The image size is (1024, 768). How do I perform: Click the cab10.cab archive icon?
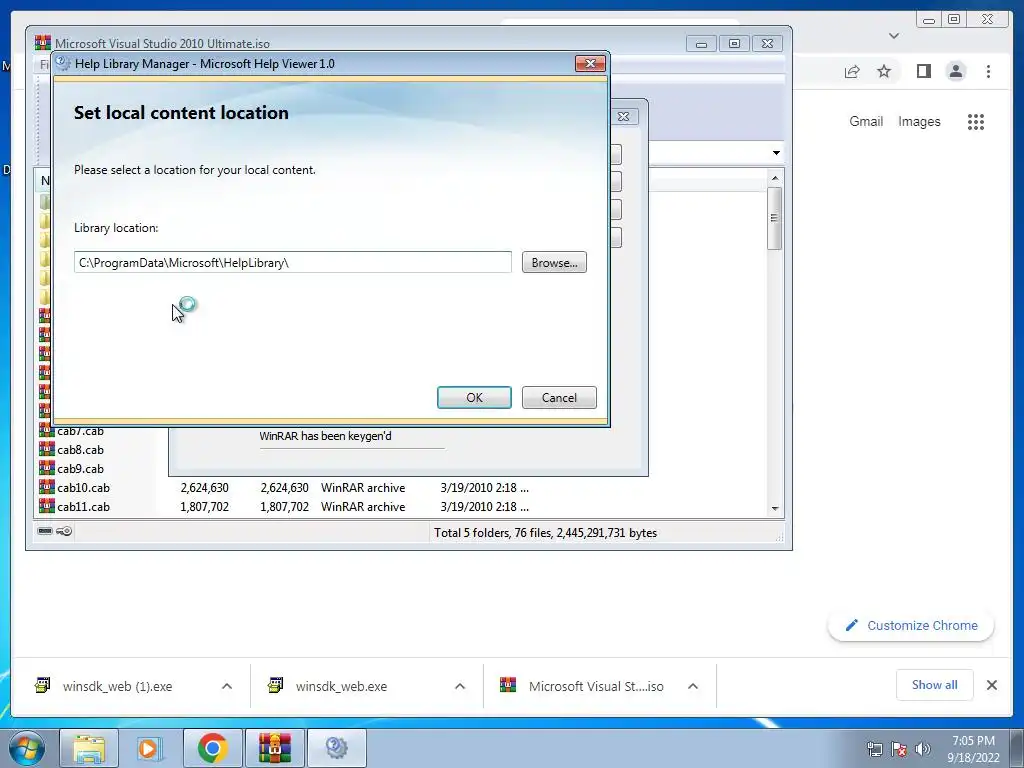(x=46, y=487)
